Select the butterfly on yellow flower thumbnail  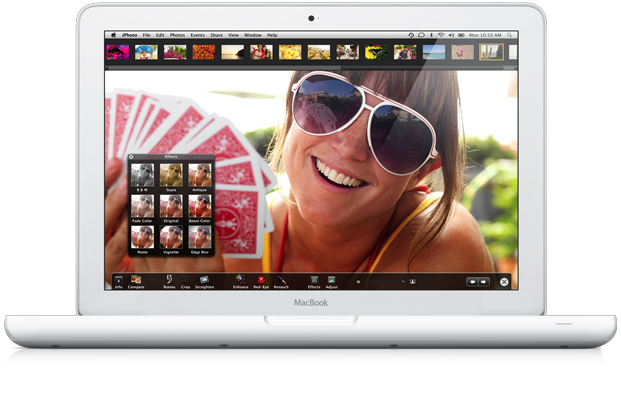[376, 52]
